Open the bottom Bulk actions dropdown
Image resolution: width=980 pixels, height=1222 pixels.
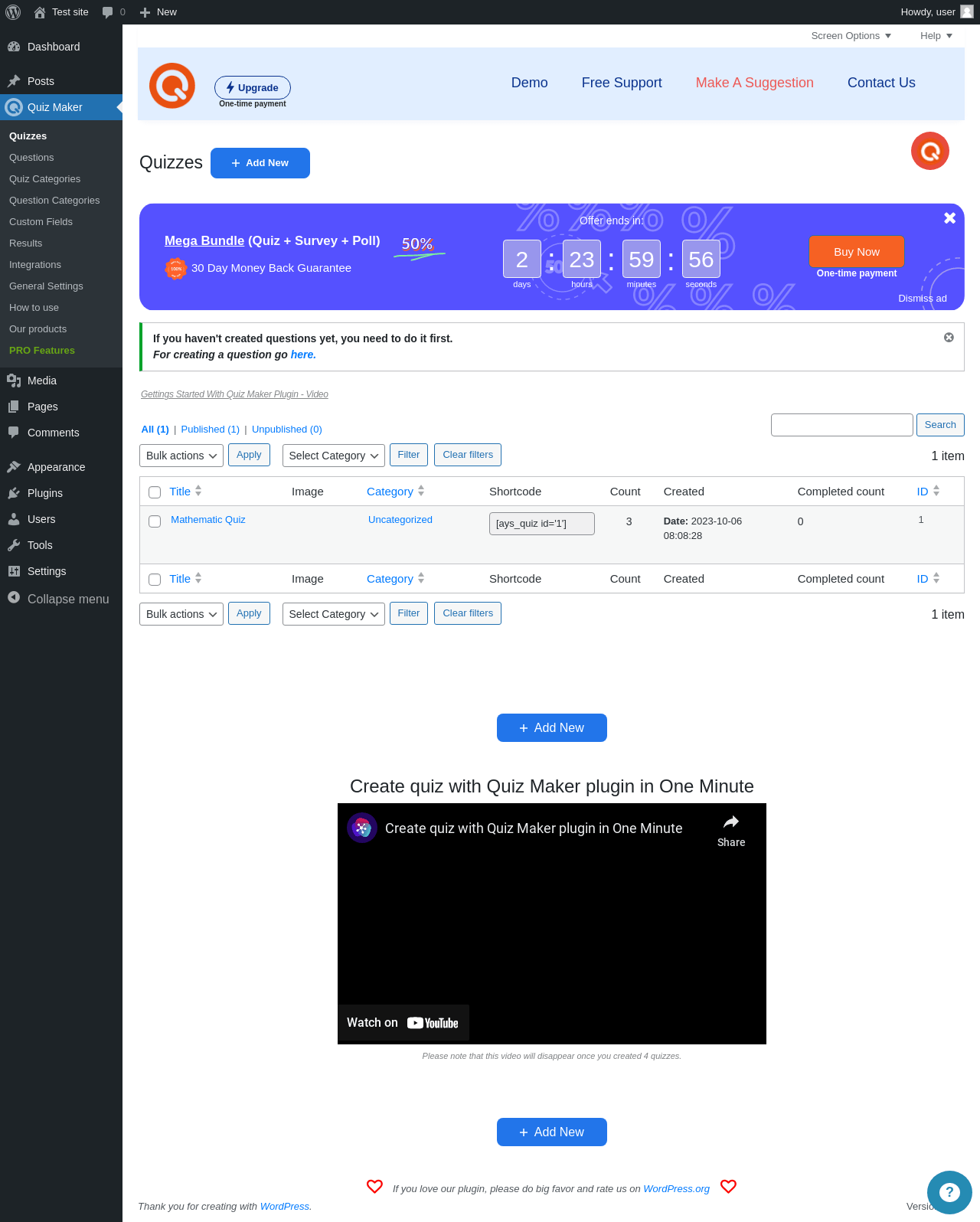[x=181, y=614]
